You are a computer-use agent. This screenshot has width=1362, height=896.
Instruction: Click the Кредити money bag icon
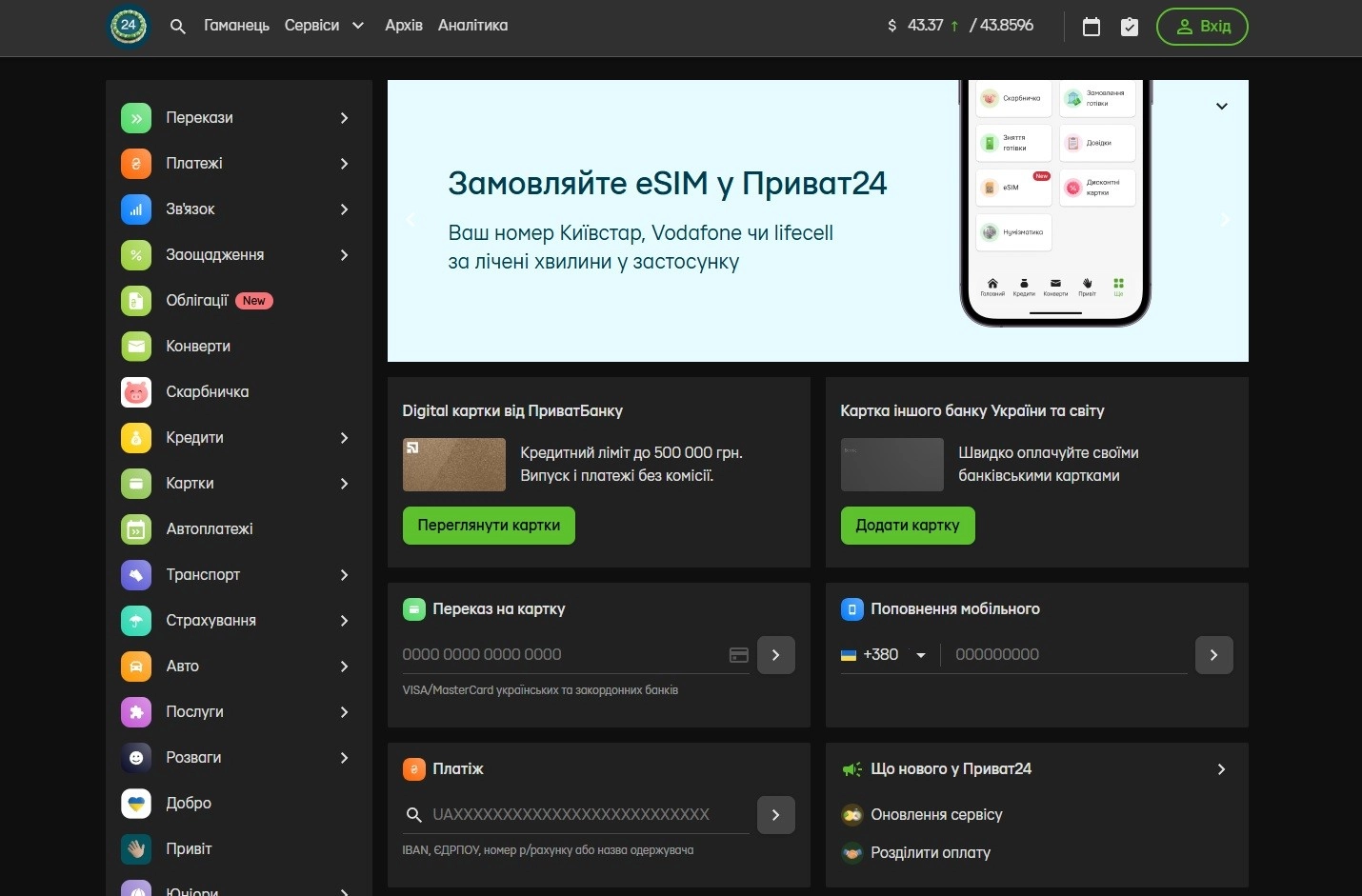pyautogui.click(x=136, y=438)
